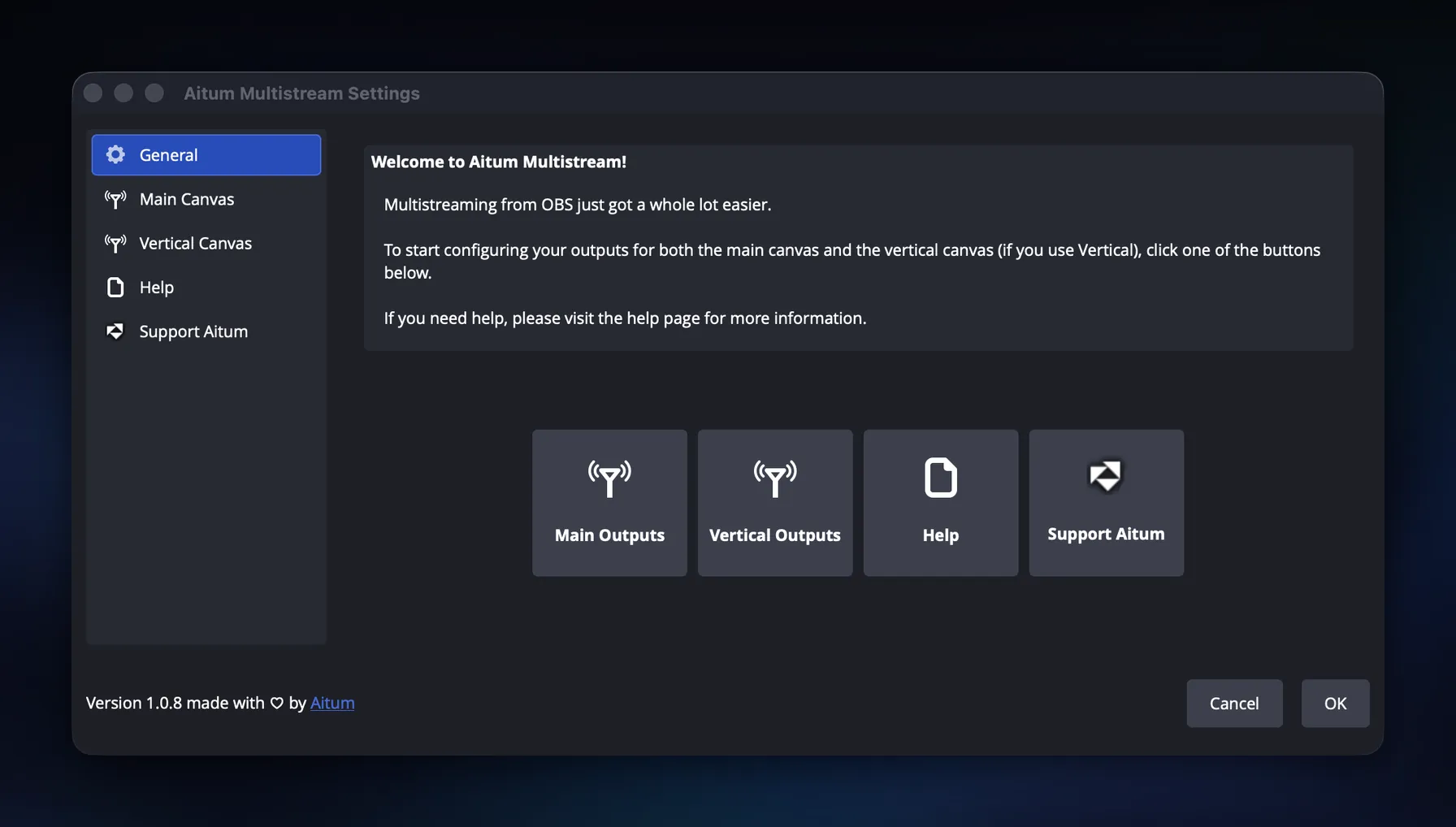Screen dimensions: 1456x827
Task: Open the Vertical Canvas section
Action: tap(206, 243)
